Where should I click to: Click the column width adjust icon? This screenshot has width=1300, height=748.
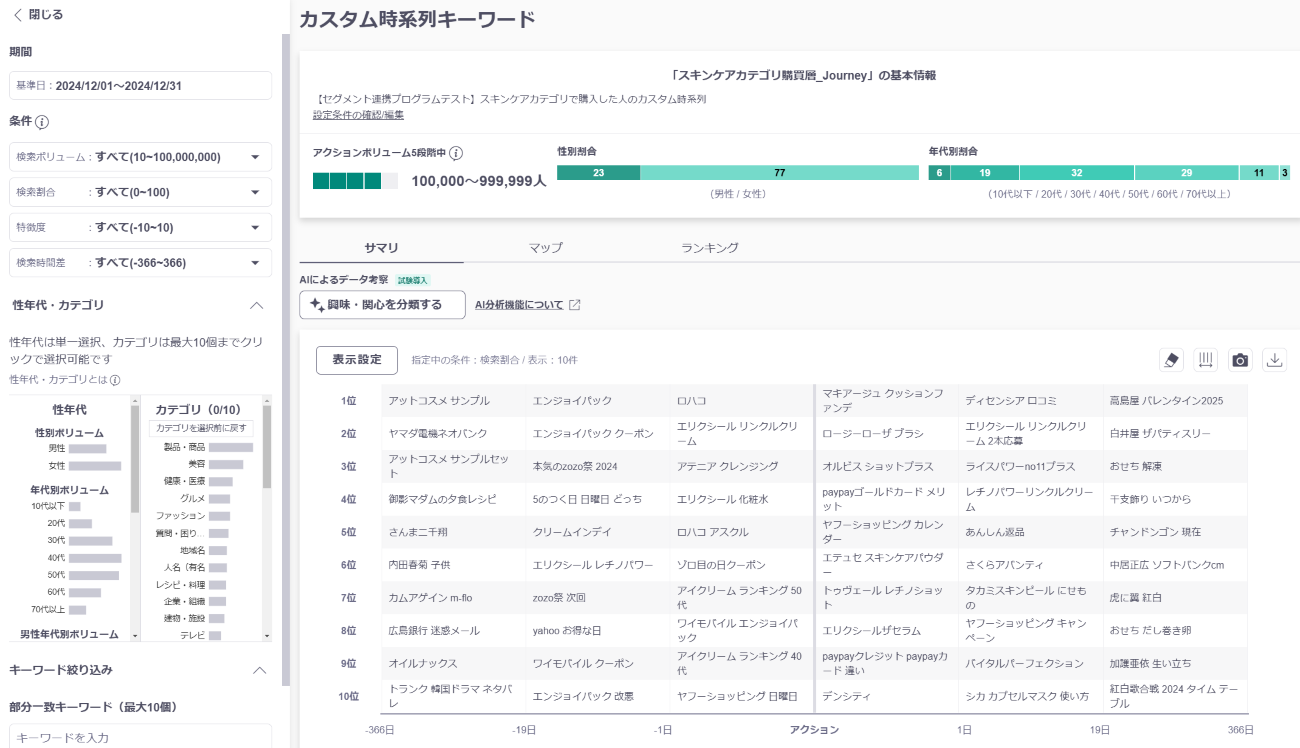point(1206,360)
